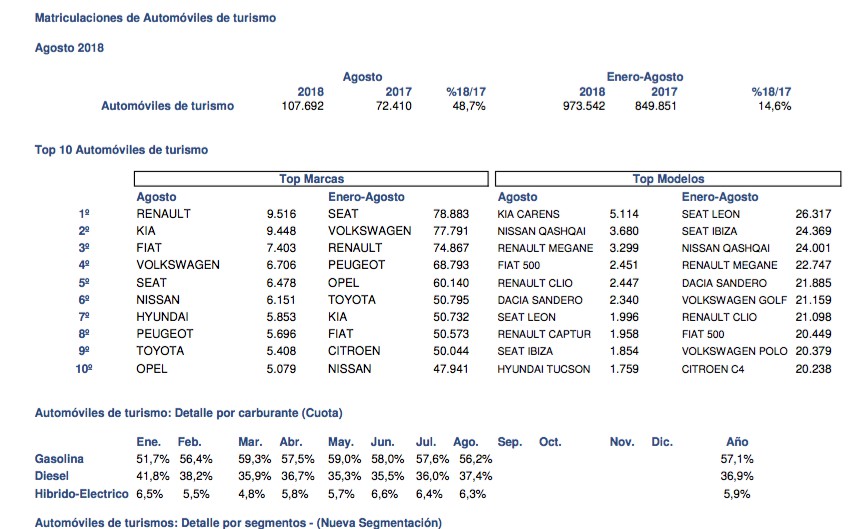Select the Enero-Agosto total 973.542
862x529 pixels.
click(583, 106)
